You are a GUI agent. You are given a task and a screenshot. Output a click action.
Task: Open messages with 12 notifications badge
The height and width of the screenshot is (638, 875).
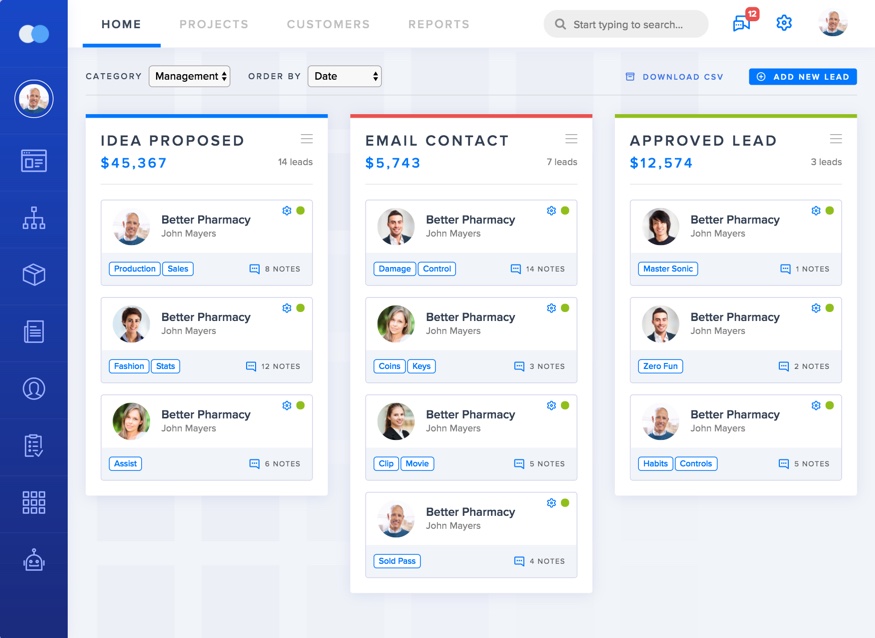click(742, 23)
